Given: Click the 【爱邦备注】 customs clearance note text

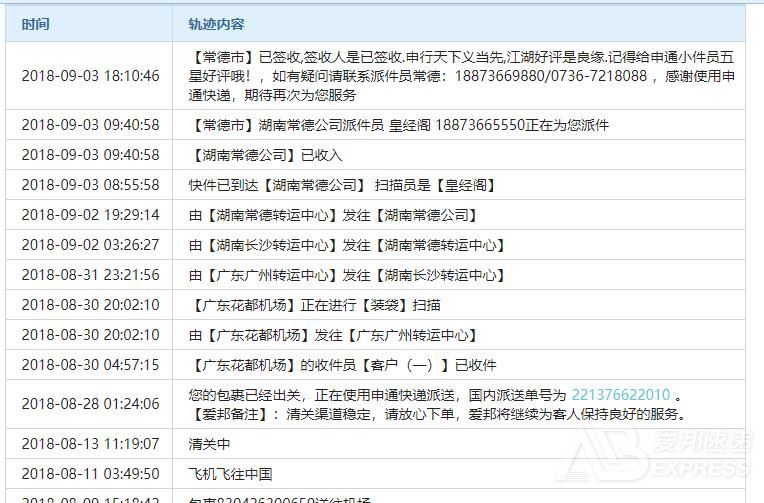Looking at the screenshot, I should click(438, 414).
